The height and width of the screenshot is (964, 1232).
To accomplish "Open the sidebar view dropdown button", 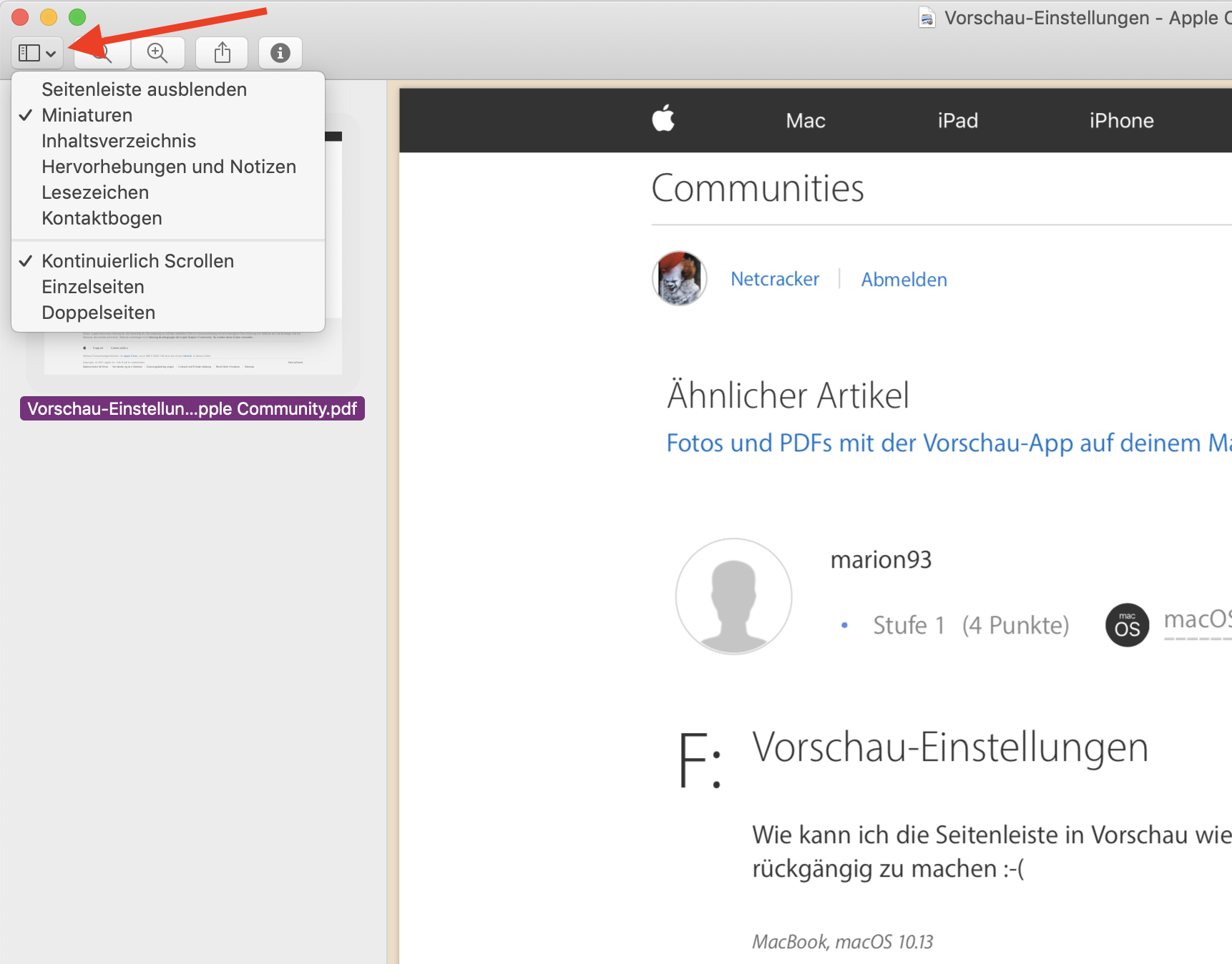I will click(x=37, y=53).
